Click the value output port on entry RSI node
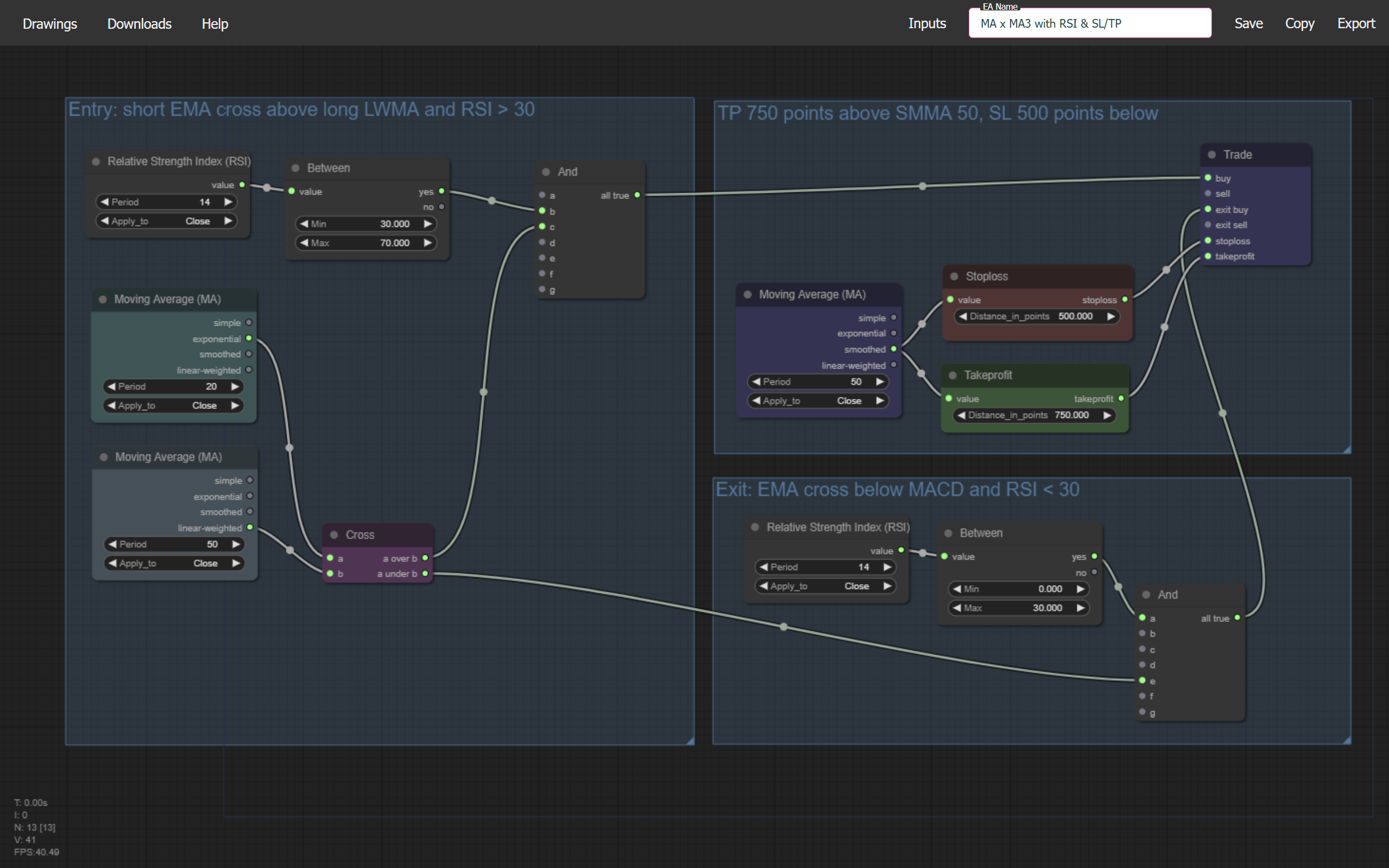The image size is (1389, 868). point(242,184)
